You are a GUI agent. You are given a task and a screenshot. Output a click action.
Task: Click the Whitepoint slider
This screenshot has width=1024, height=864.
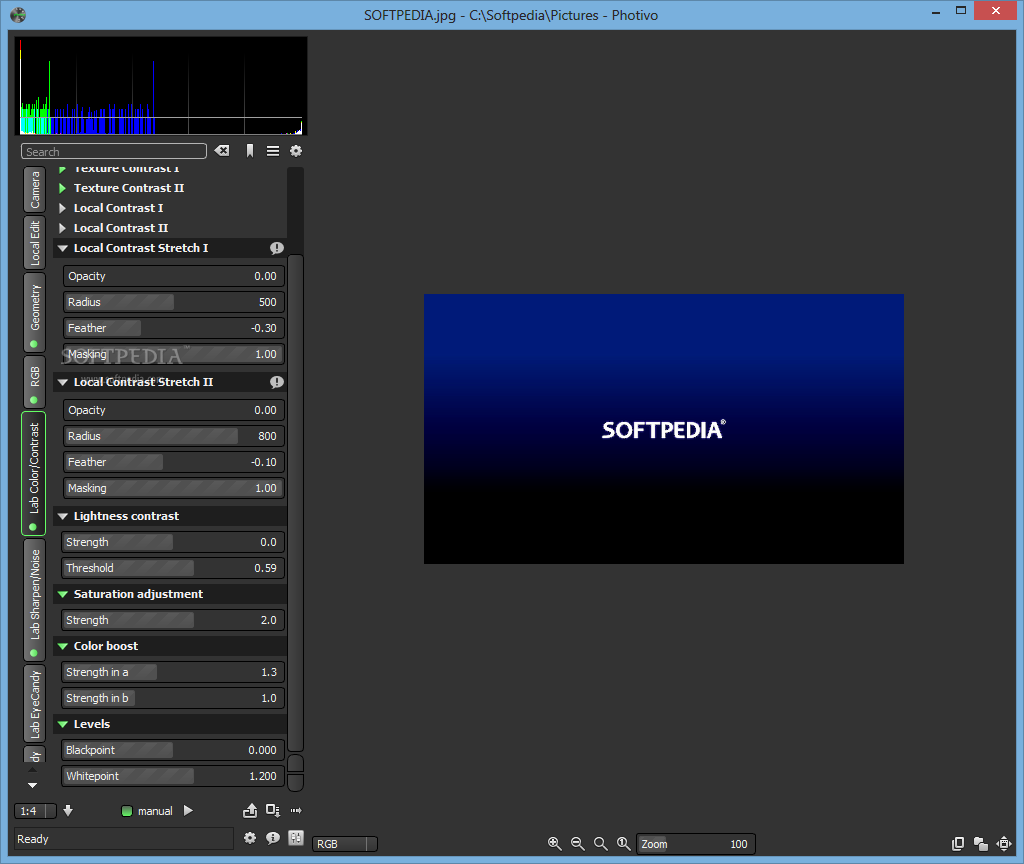point(173,776)
